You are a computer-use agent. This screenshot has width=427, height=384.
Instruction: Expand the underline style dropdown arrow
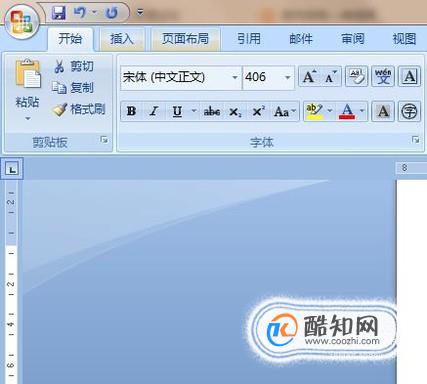(194, 111)
